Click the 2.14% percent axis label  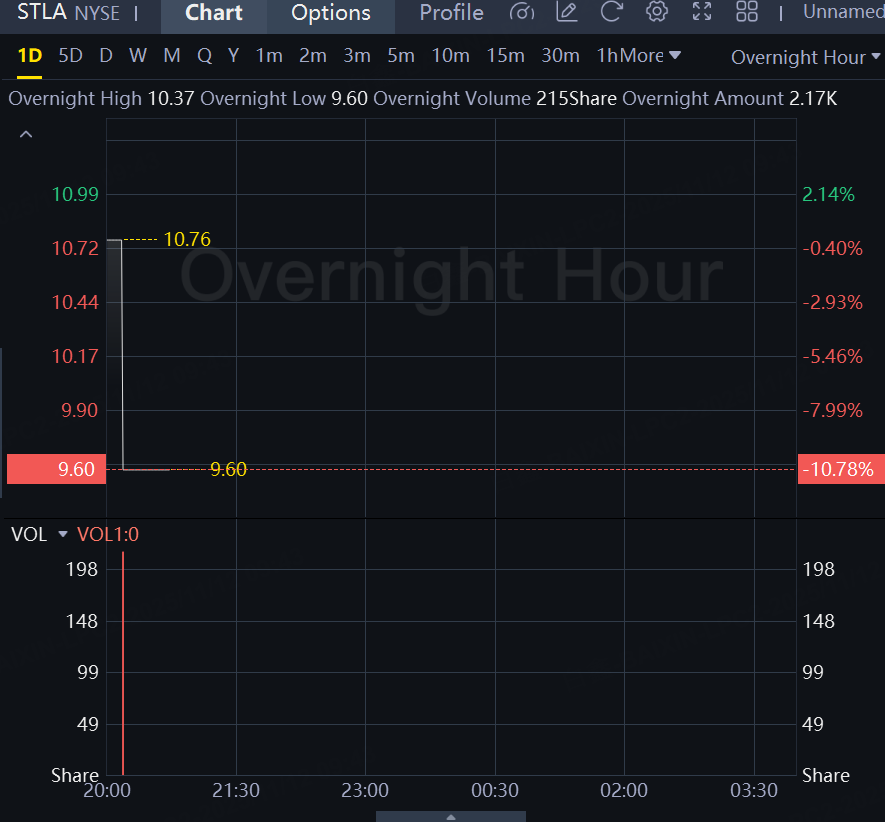(x=828, y=194)
